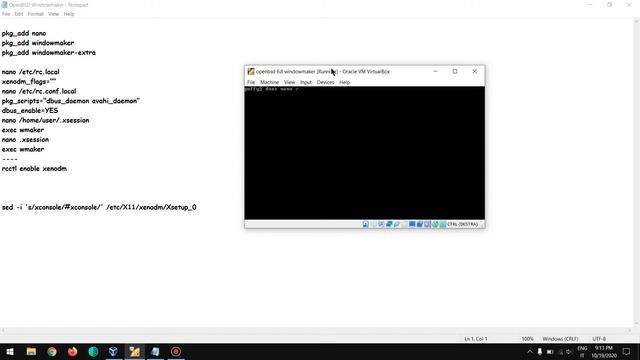Viewport: 640px width, 360px height.
Task: Switch to the running VM taskbar icon
Action: click(134, 351)
